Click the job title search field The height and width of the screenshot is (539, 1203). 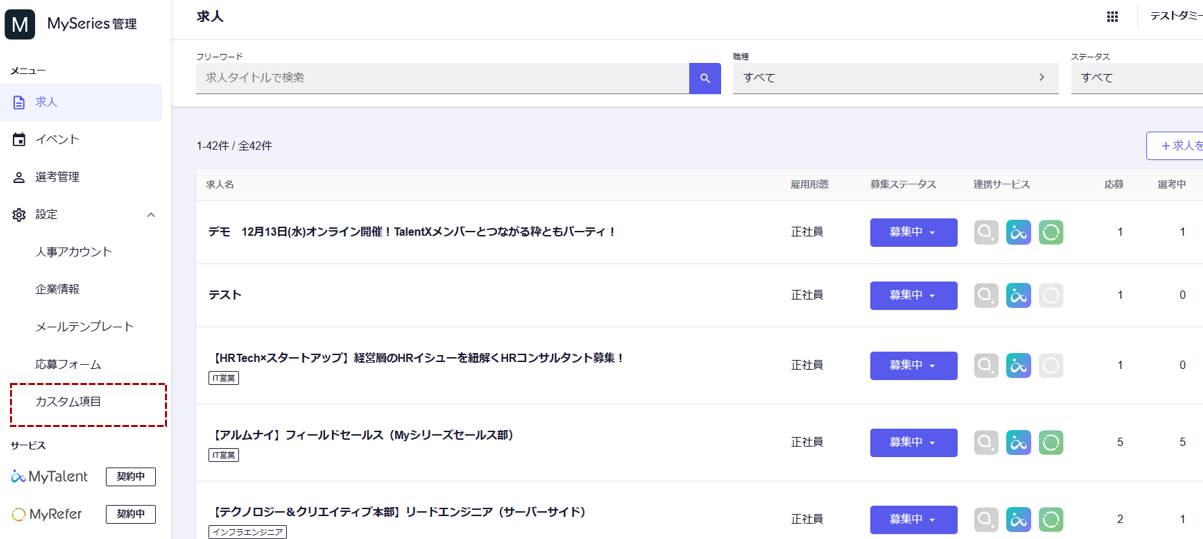pyautogui.click(x=441, y=78)
